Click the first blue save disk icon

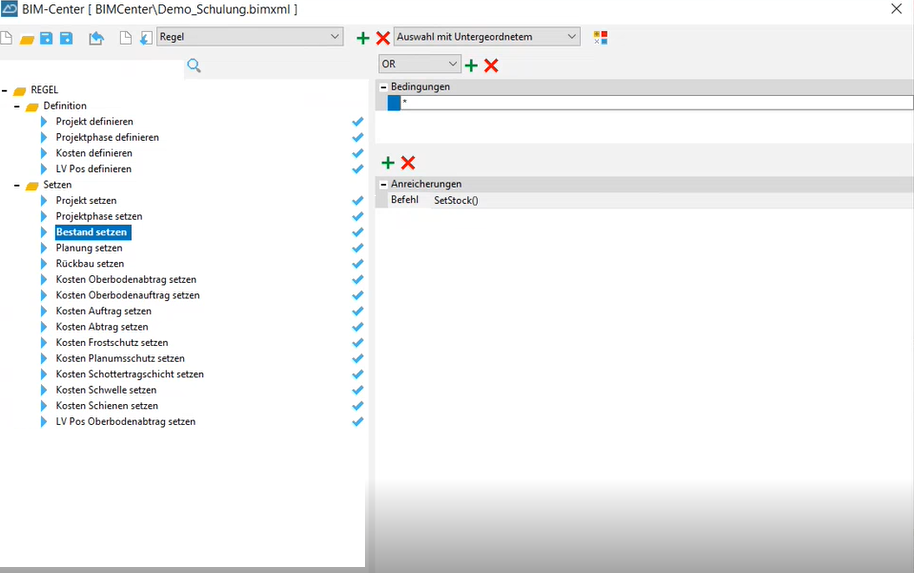[46, 38]
